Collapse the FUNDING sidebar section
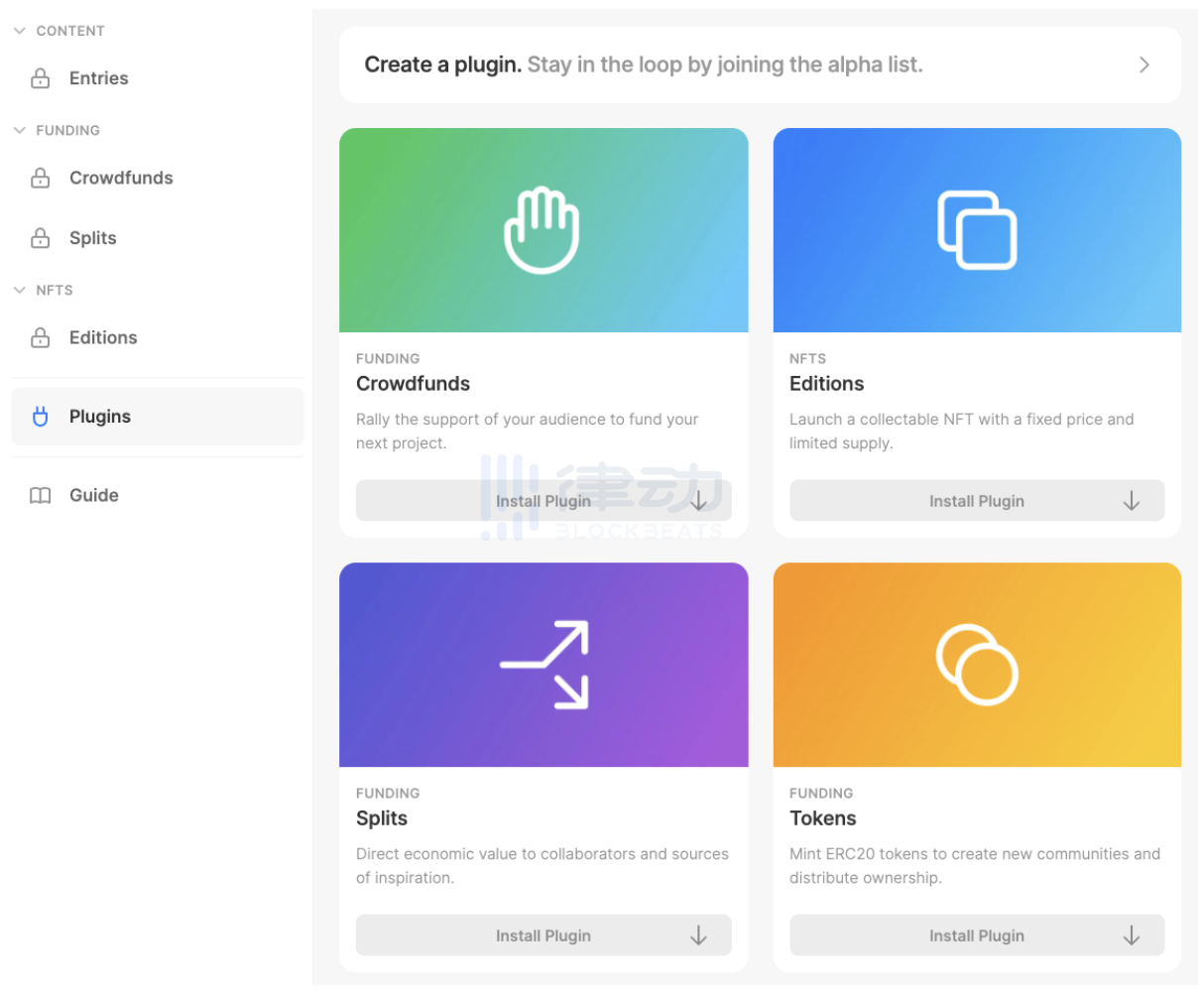The width and height of the screenshot is (1204, 996). click(x=20, y=130)
